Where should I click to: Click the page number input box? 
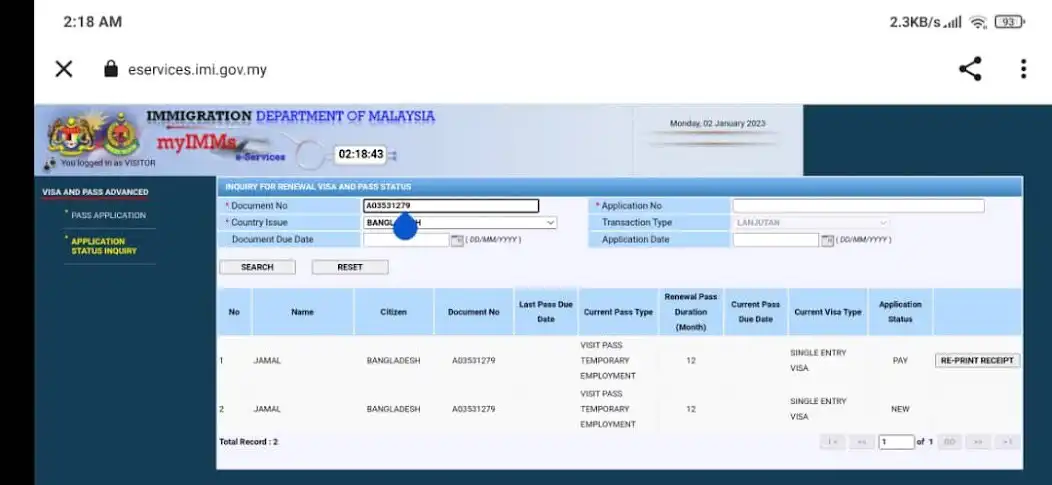(x=896, y=442)
